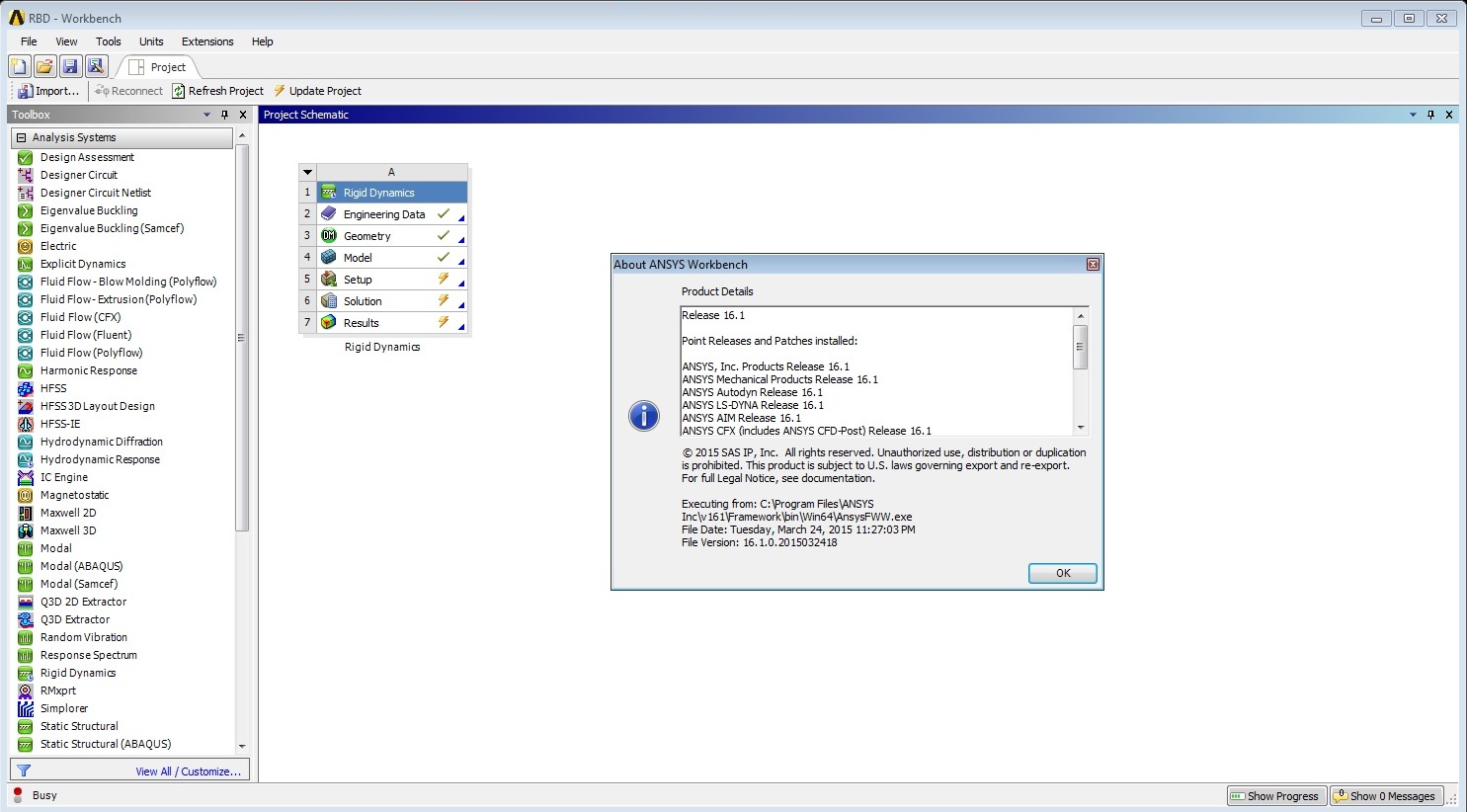Image resolution: width=1467 pixels, height=812 pixels.
Task: Click the Open project folder icon
Action: (44, 66)
